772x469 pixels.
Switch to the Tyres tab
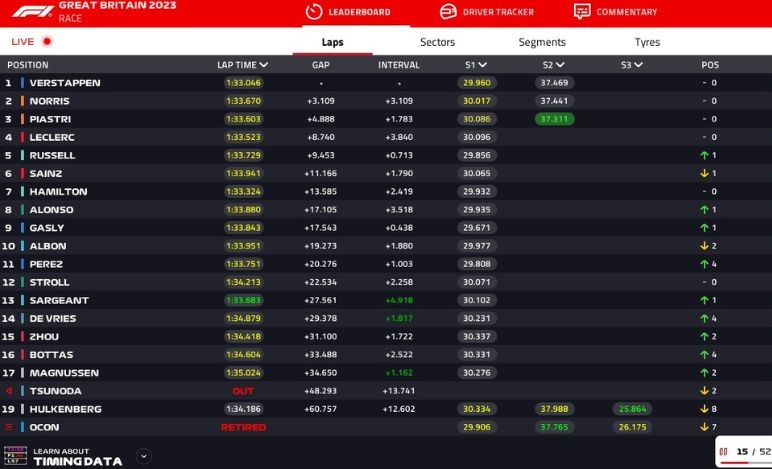tap(647, 42)
